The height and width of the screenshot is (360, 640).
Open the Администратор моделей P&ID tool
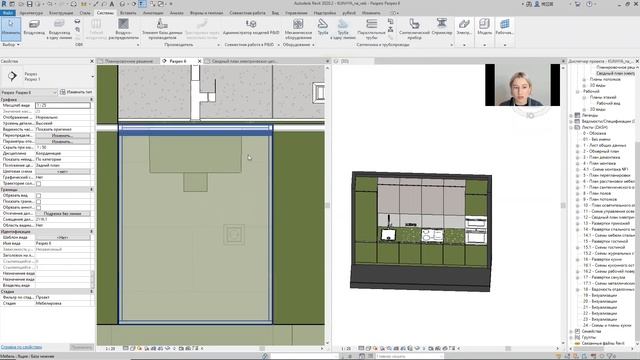(x=251, y=27)
